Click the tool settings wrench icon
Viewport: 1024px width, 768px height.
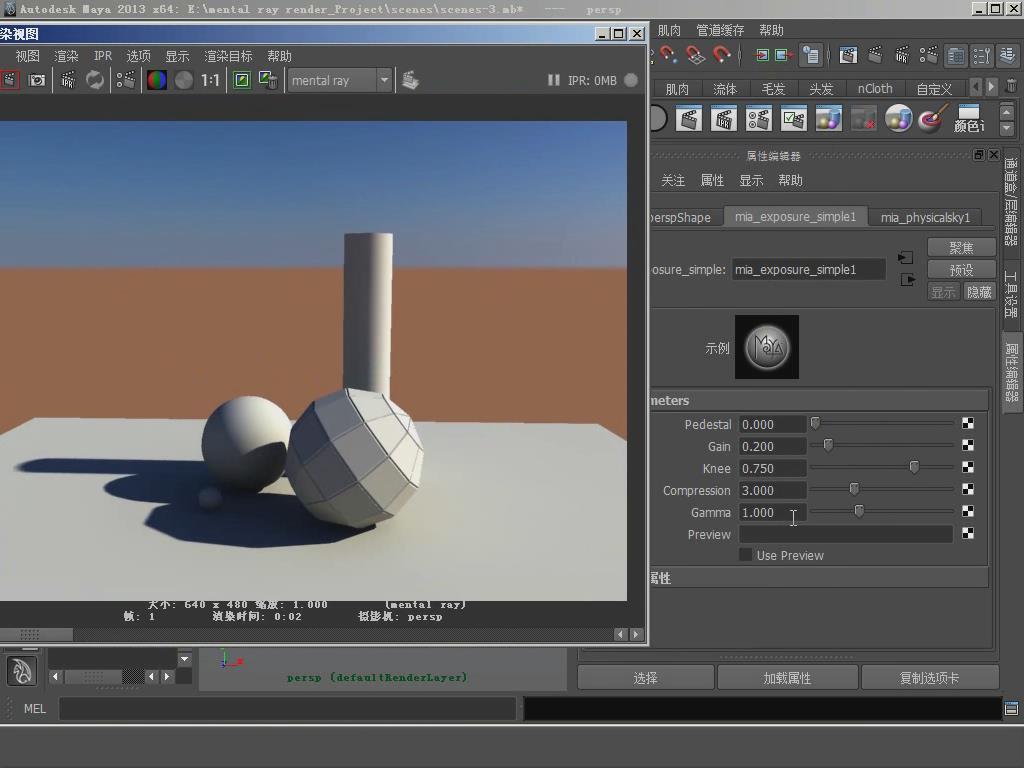(982, 56)
